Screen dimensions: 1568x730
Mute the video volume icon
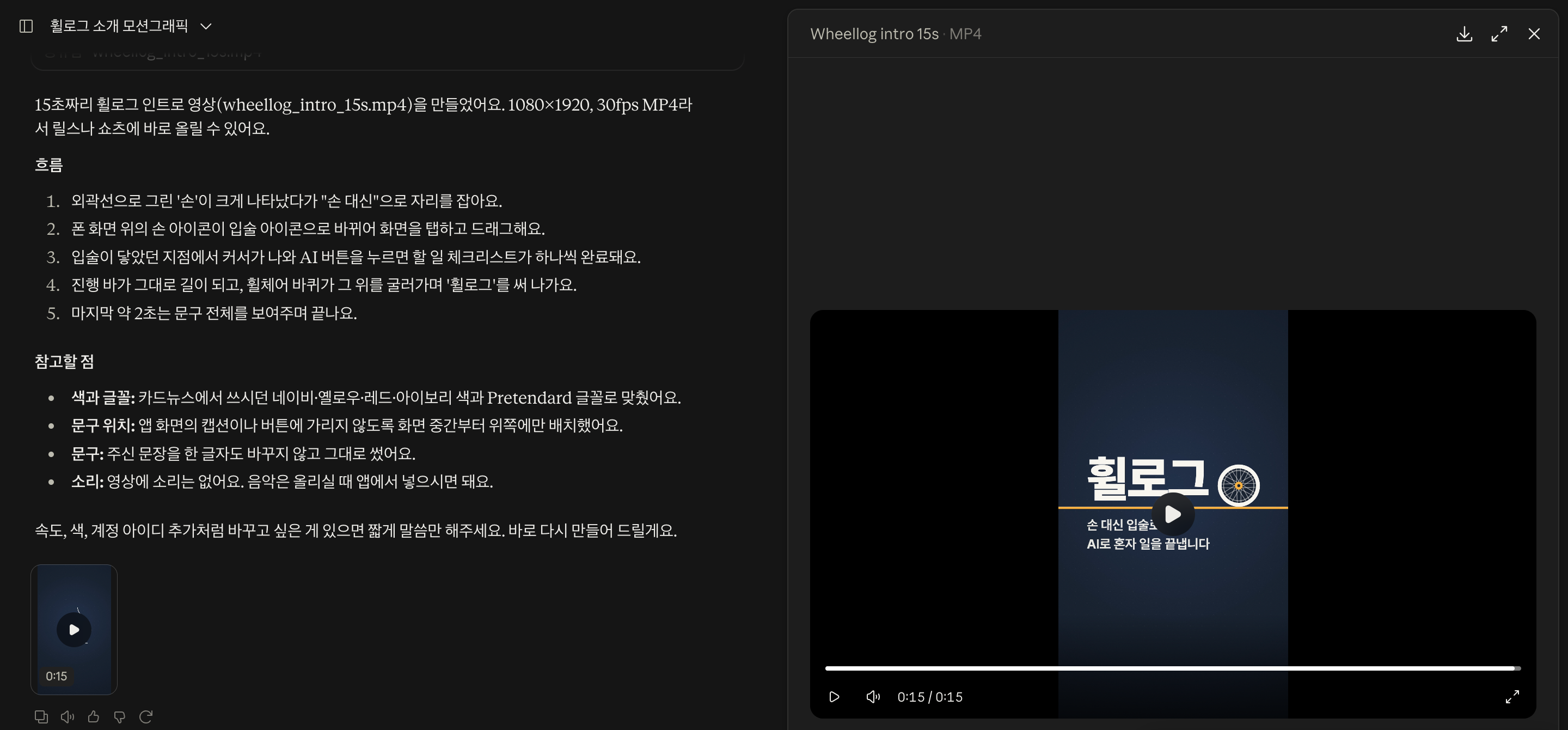pos(872,697)
